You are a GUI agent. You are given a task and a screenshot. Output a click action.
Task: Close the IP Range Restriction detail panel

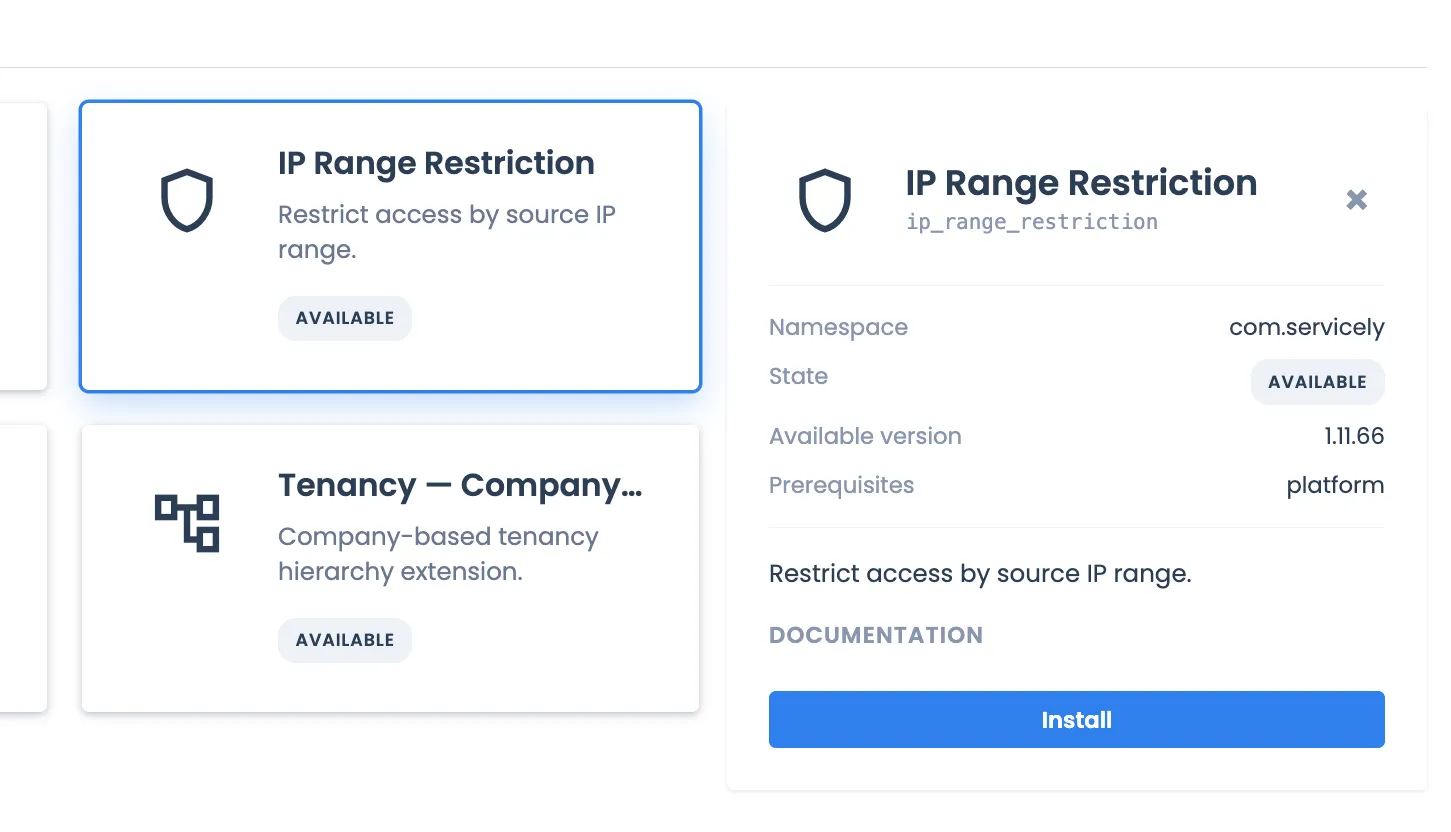pyautogui.click(x=1356, y=200)
